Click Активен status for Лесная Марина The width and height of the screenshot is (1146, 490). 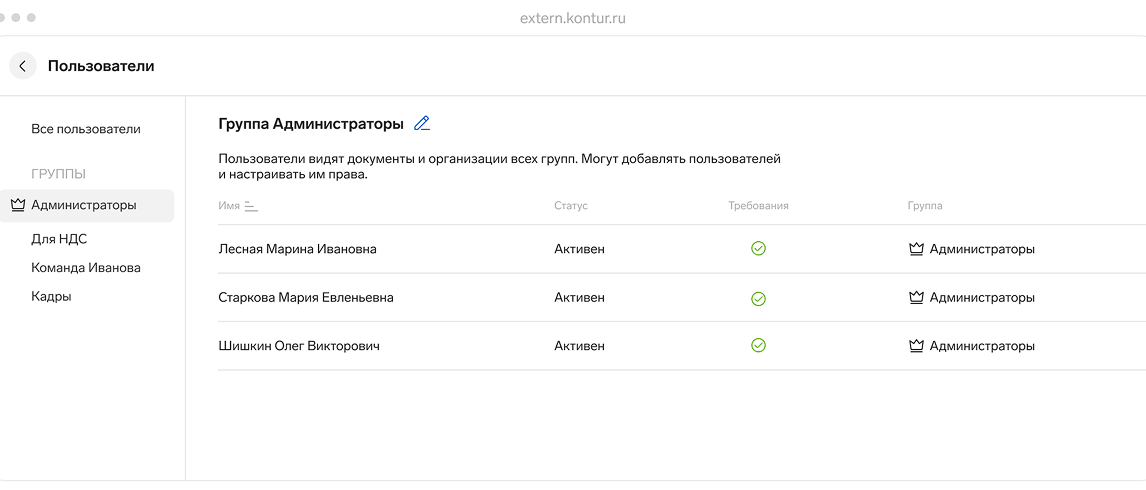(580, 249)
